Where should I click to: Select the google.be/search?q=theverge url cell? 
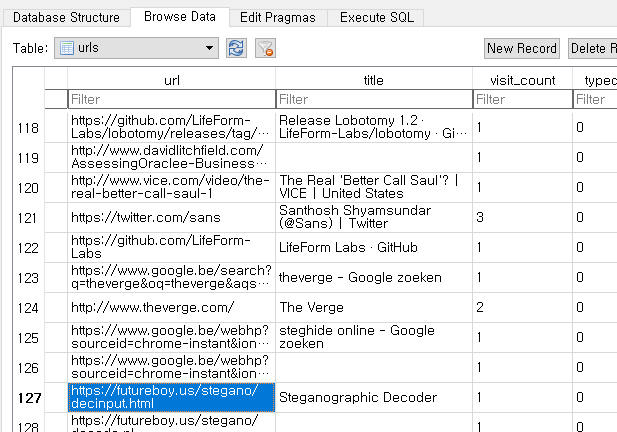click(x=172, y=278)
